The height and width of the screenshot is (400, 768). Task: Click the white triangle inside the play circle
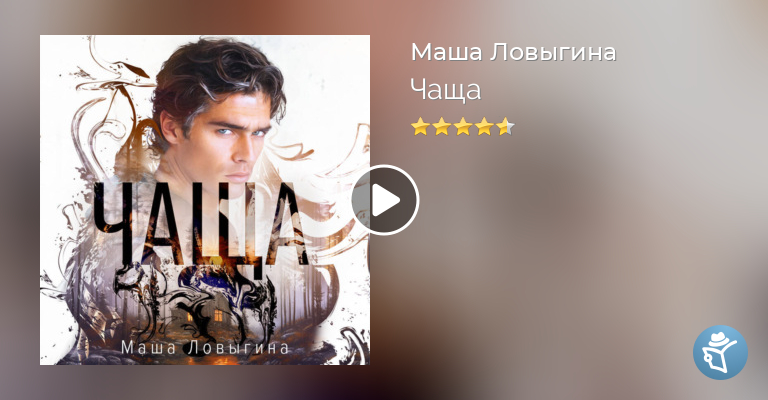click(387, 200)
